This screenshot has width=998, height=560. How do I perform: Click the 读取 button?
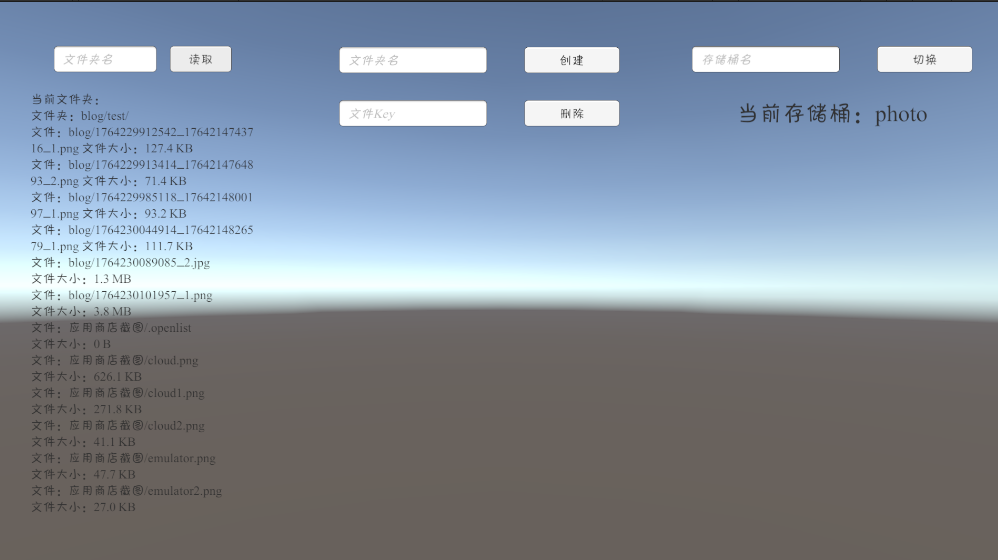tap(200, 59)
